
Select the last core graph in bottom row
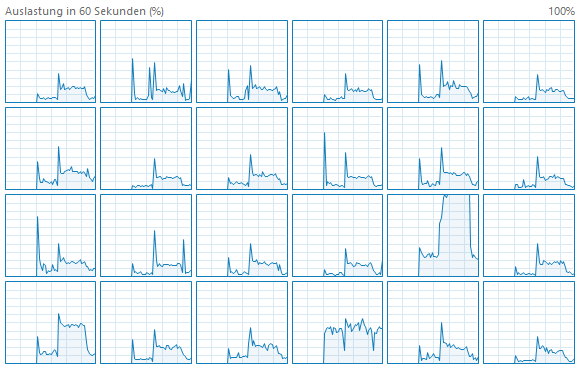529,322
